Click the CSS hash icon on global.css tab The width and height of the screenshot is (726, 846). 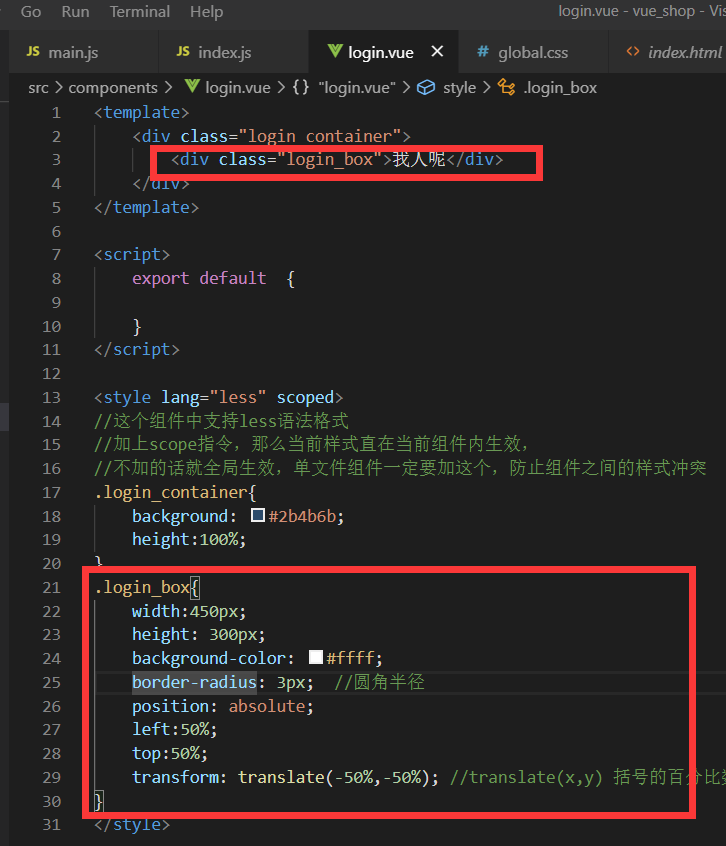[483, 51]
